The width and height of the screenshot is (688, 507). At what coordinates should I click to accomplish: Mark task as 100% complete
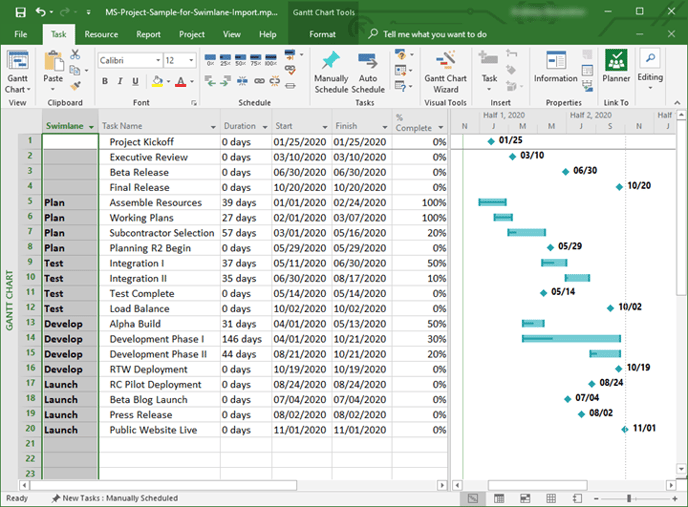271,60
